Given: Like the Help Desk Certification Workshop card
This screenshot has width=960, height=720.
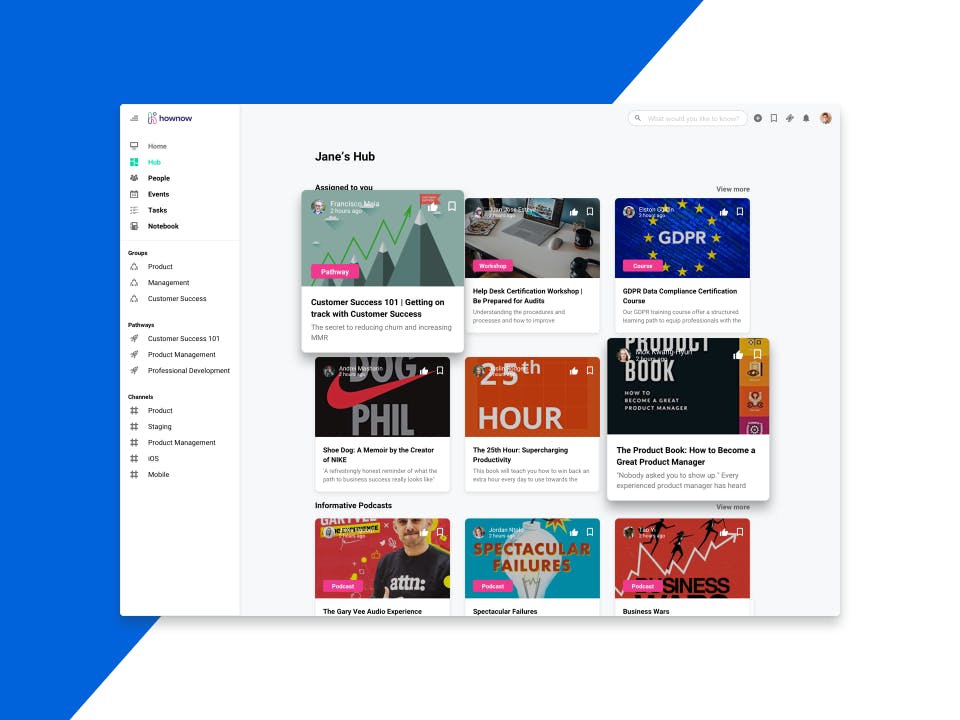Looking at the screenshot, I should pyautogui.click(x=574, y=212).
